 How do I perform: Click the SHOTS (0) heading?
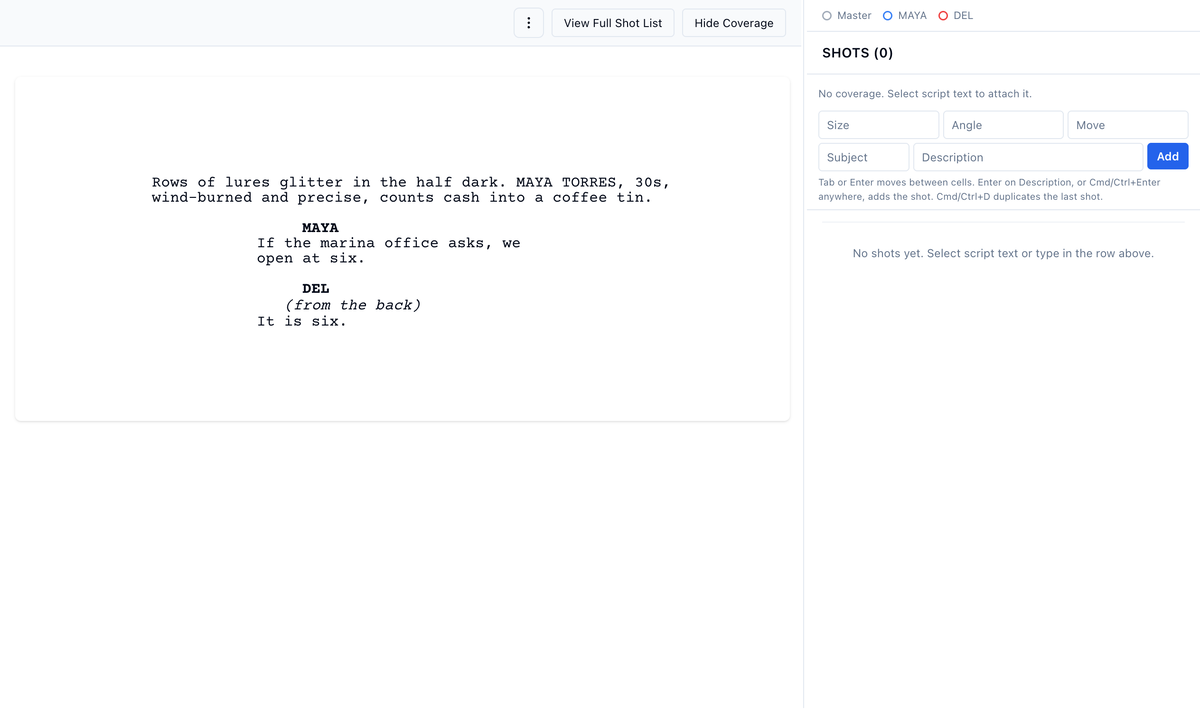coord(858,53)
